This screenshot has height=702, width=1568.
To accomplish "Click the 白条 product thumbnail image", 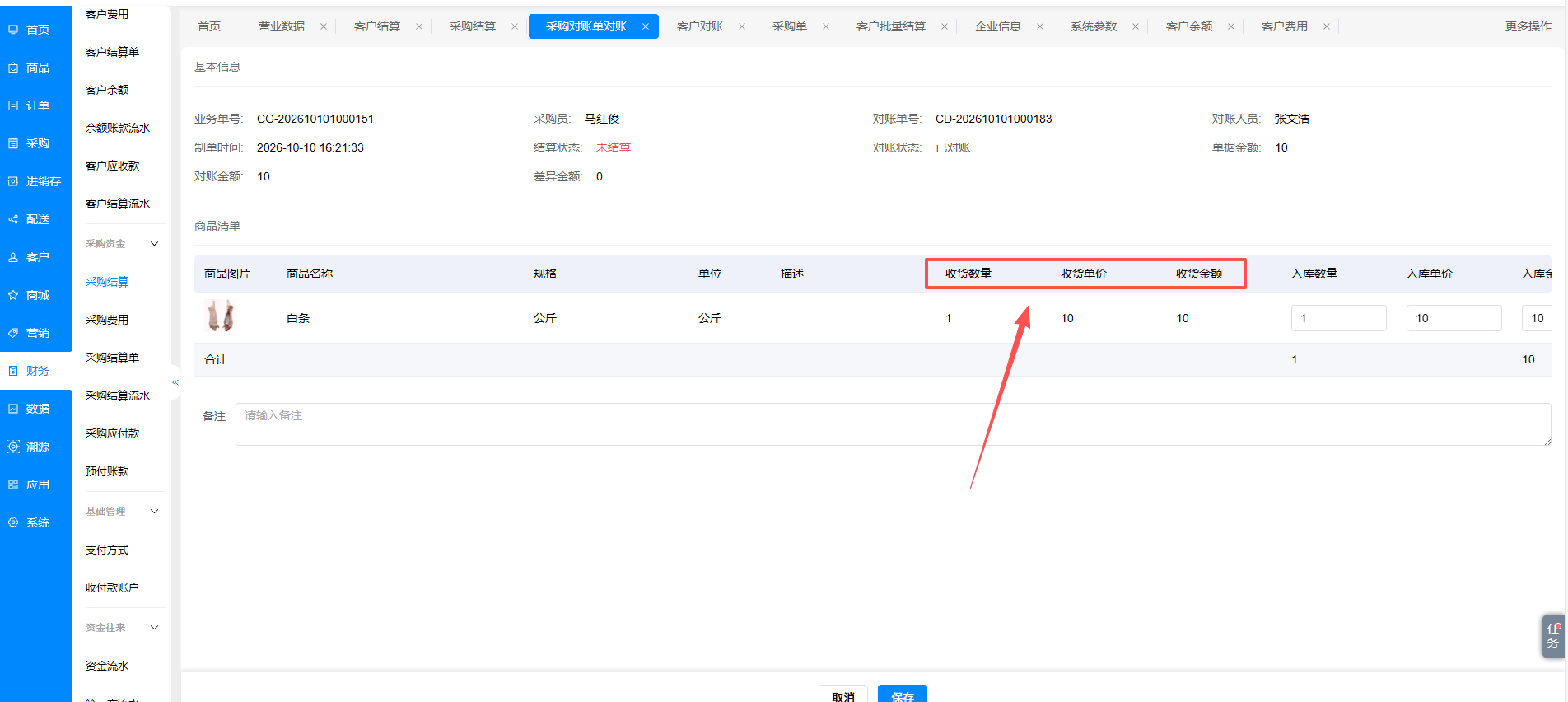I will pos(221,316).
